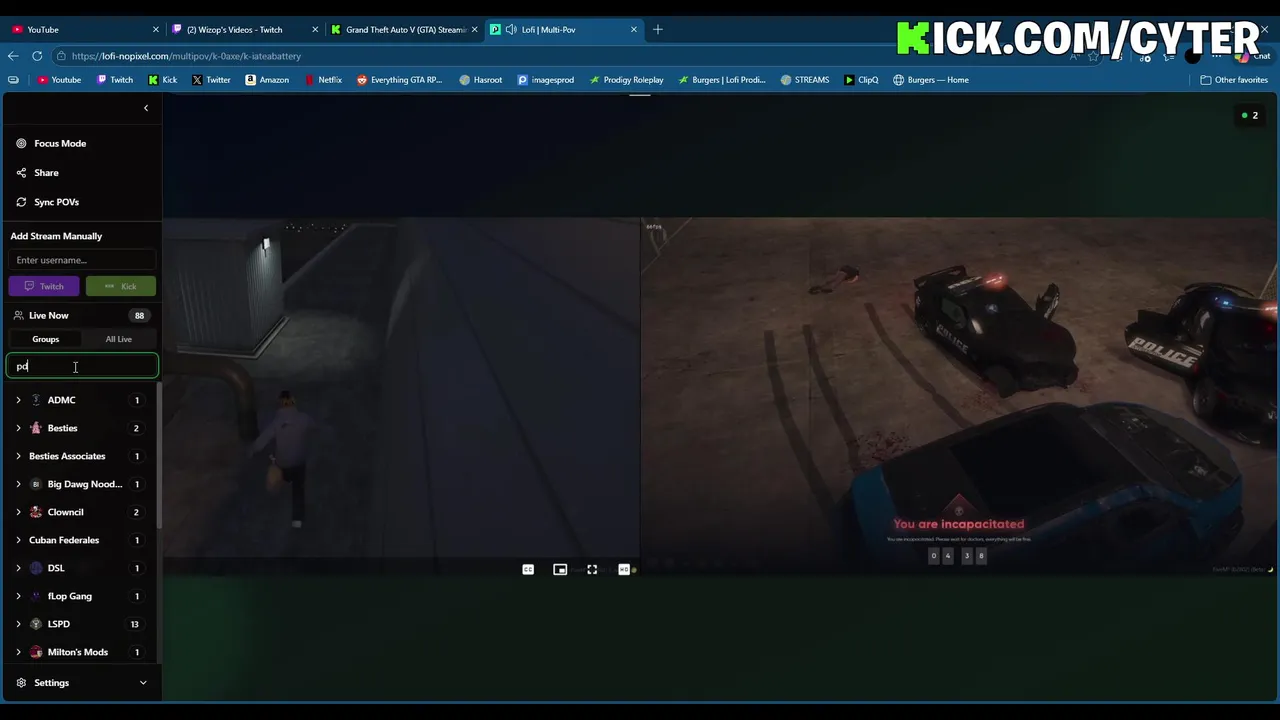Open Netflix bookmark in bookmarks bar
This screenshot has width=1280, height=720.
pyautogui.click(x=322, y=80)
